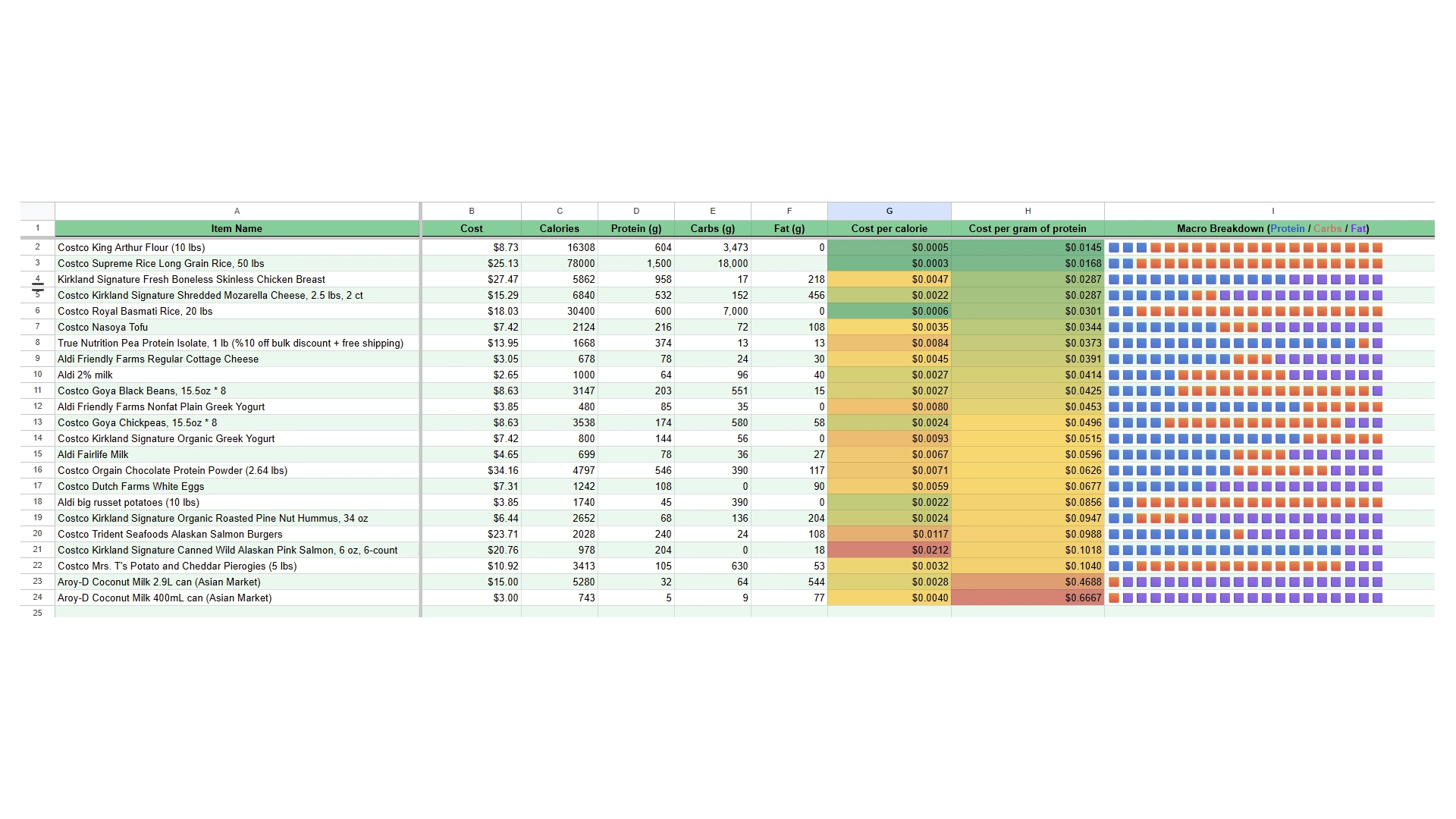Click Costco Dutch Farms White Eggs cell

tap(237, 486)
